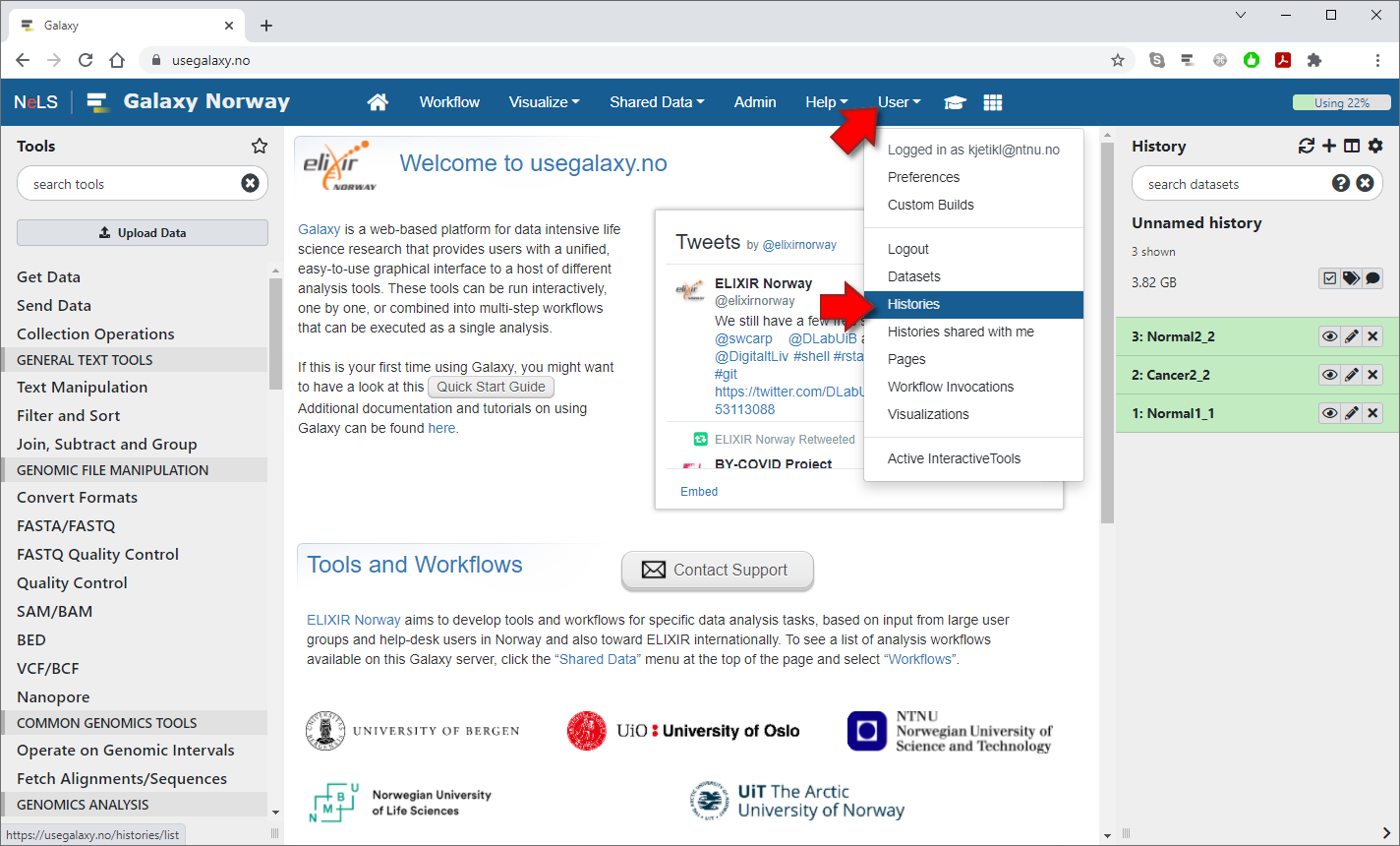
Task: Open the graduation cap tutorials icon
Action: [955, 102]
